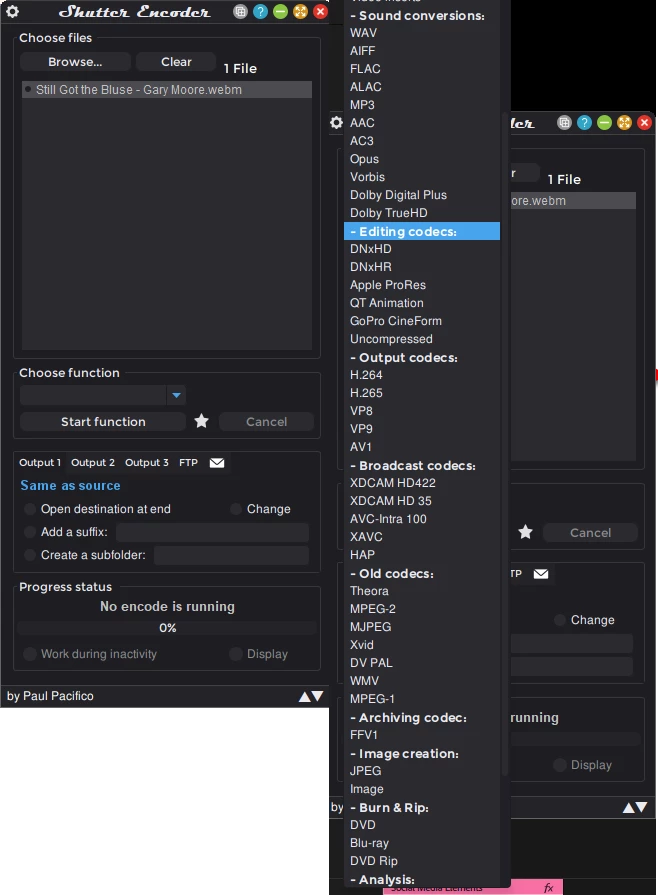
Task: Select GoPro CineForm entry
Action: (396, 321)
